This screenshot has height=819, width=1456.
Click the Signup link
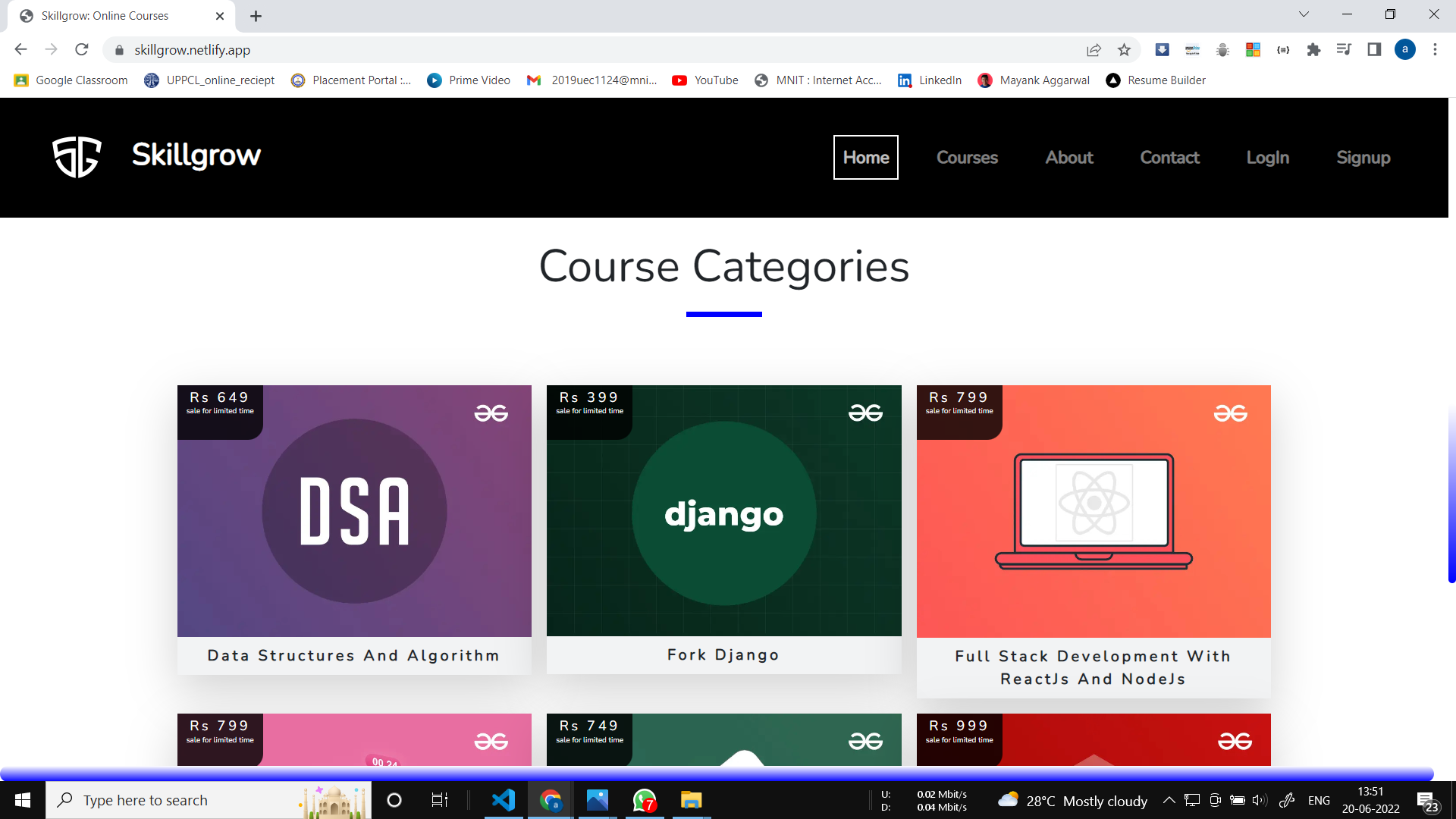tap(1363, 158)
